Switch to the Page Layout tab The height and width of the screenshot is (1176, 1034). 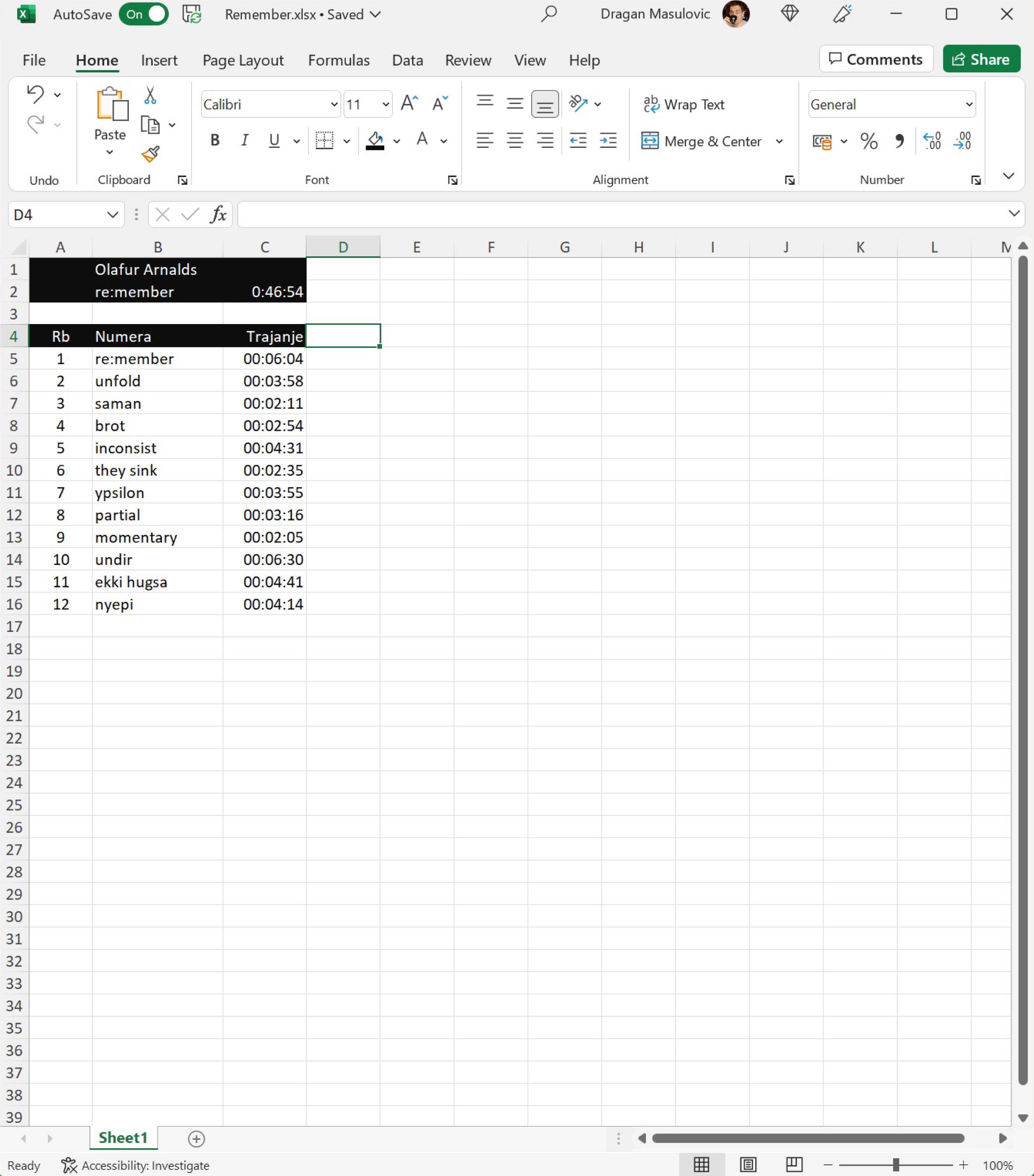click(243, 60)
